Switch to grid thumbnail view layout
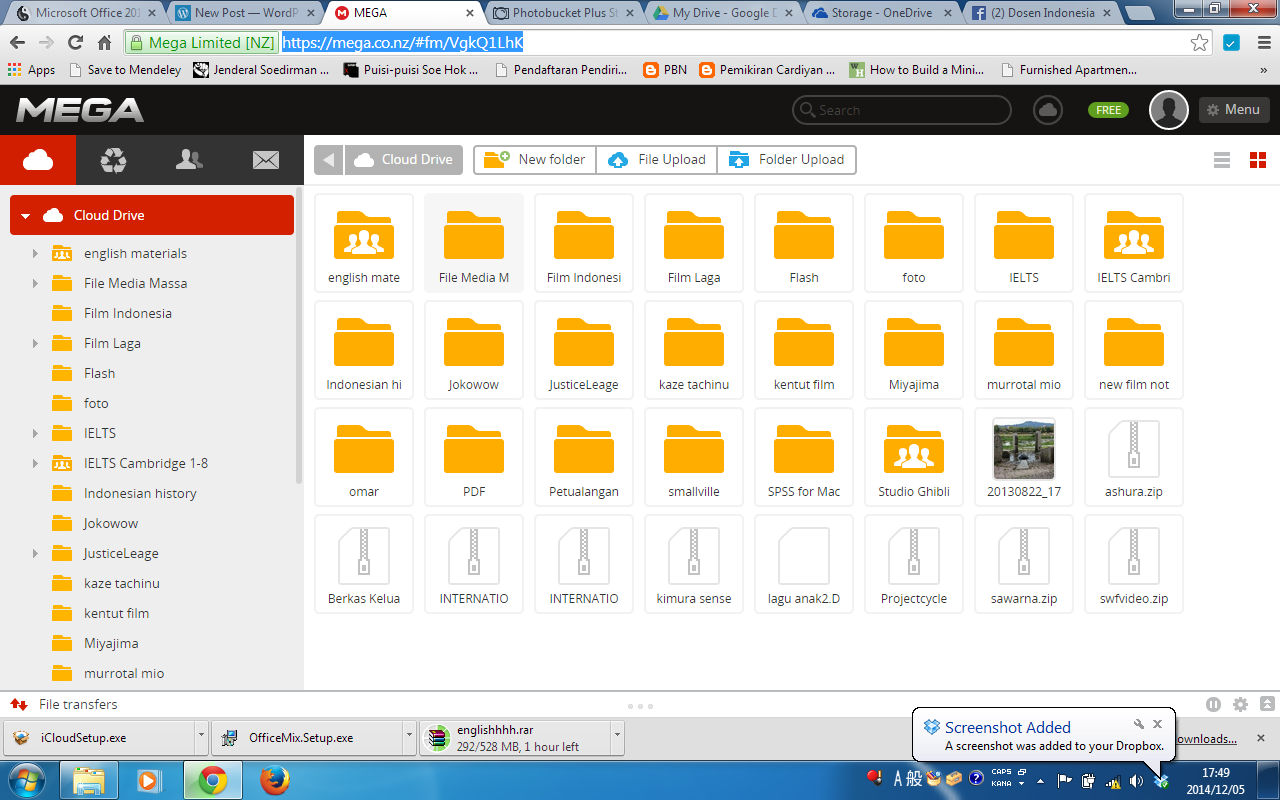 coord(1258,160)
